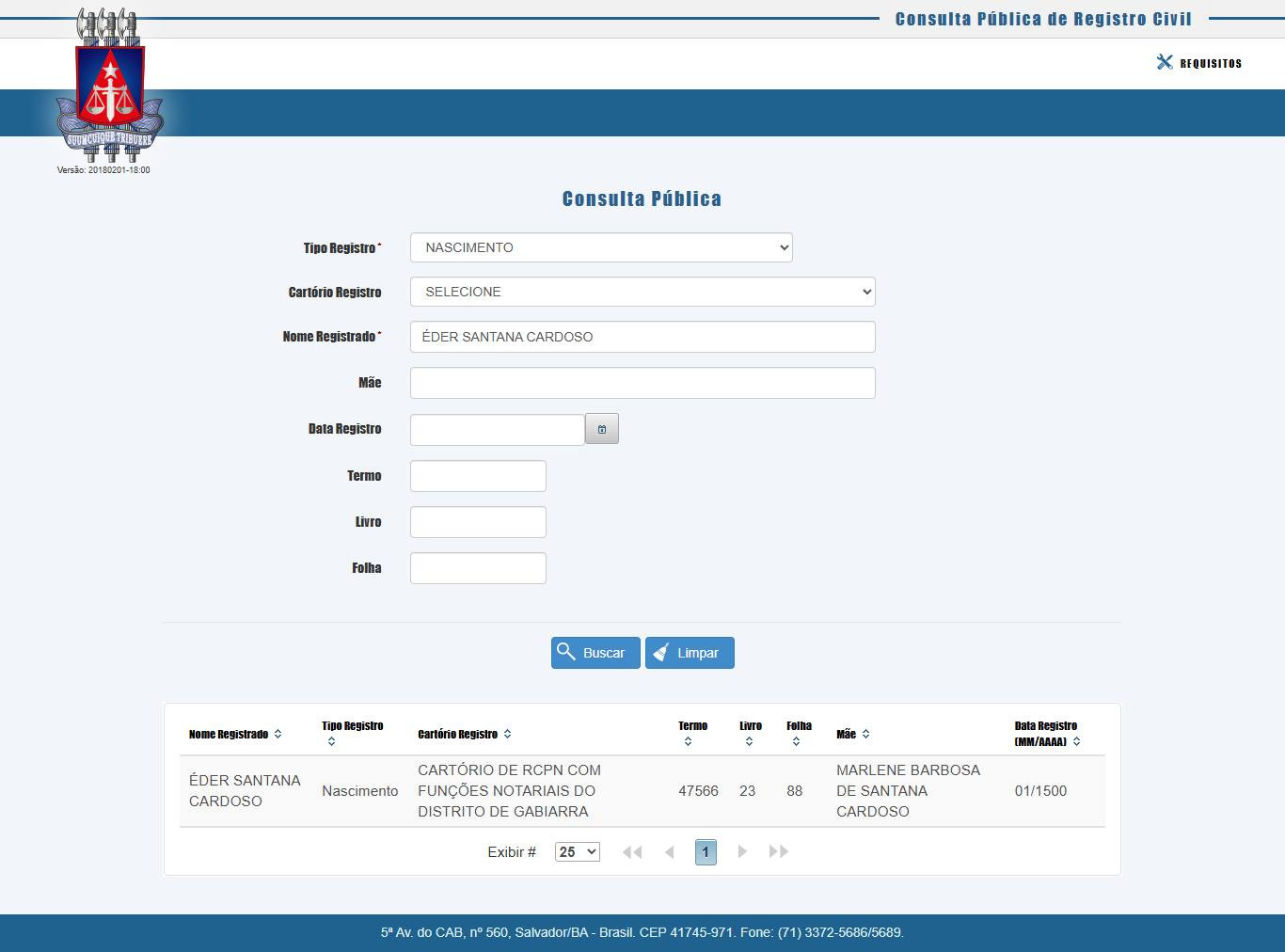
Task: Open the Tipo Registro dropdown
Action: click(x=601, y=247)
